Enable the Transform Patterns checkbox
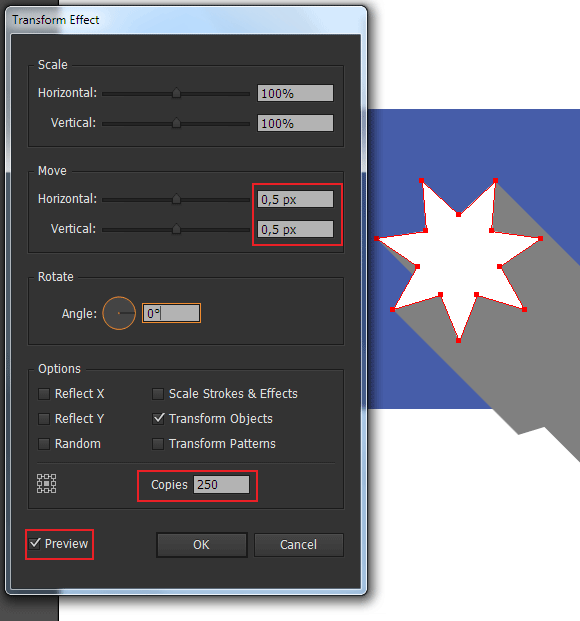Viewport: 580px width, 621px height. click(x=158, y=444)
